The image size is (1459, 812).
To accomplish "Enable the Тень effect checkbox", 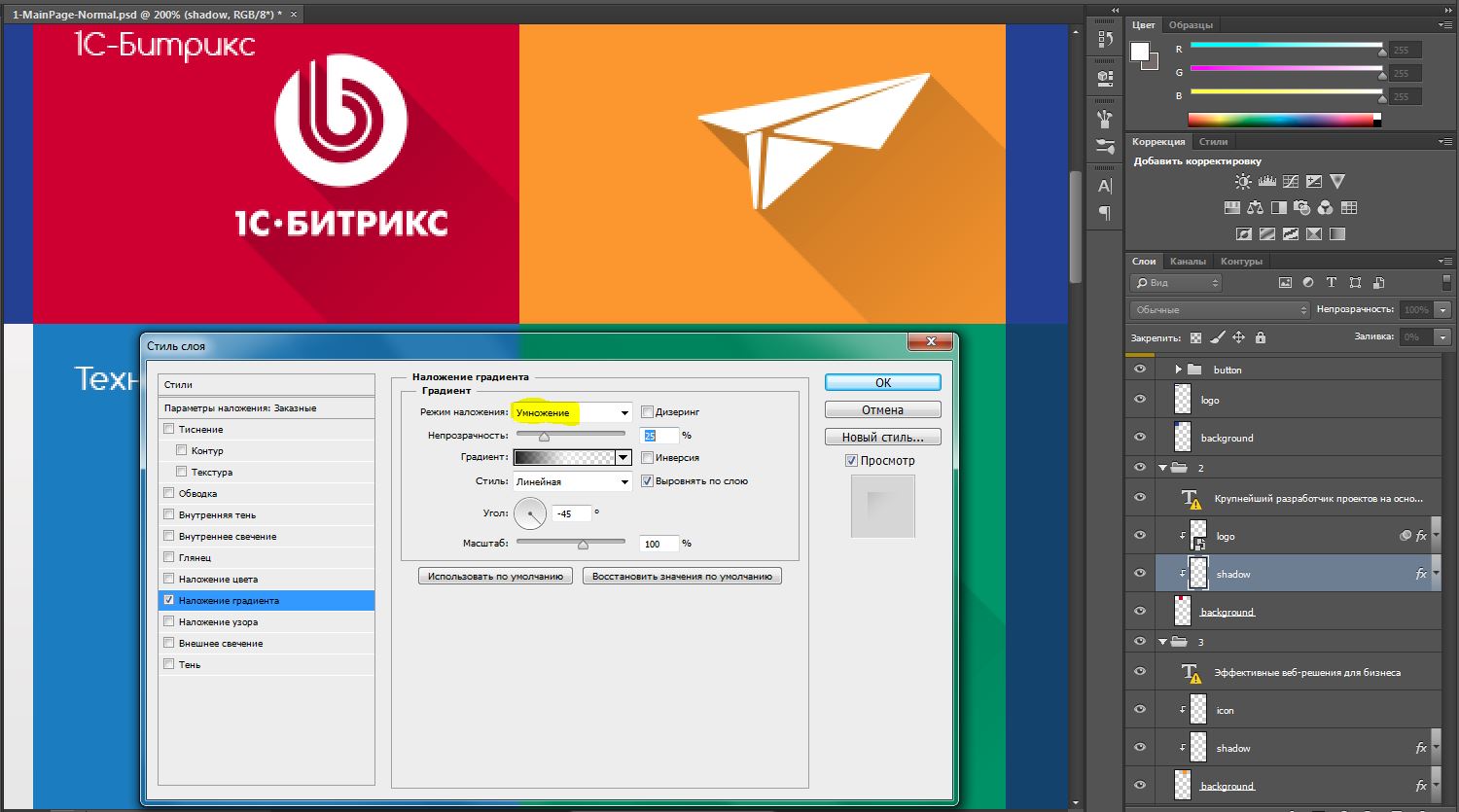I will tap(169, 664).
